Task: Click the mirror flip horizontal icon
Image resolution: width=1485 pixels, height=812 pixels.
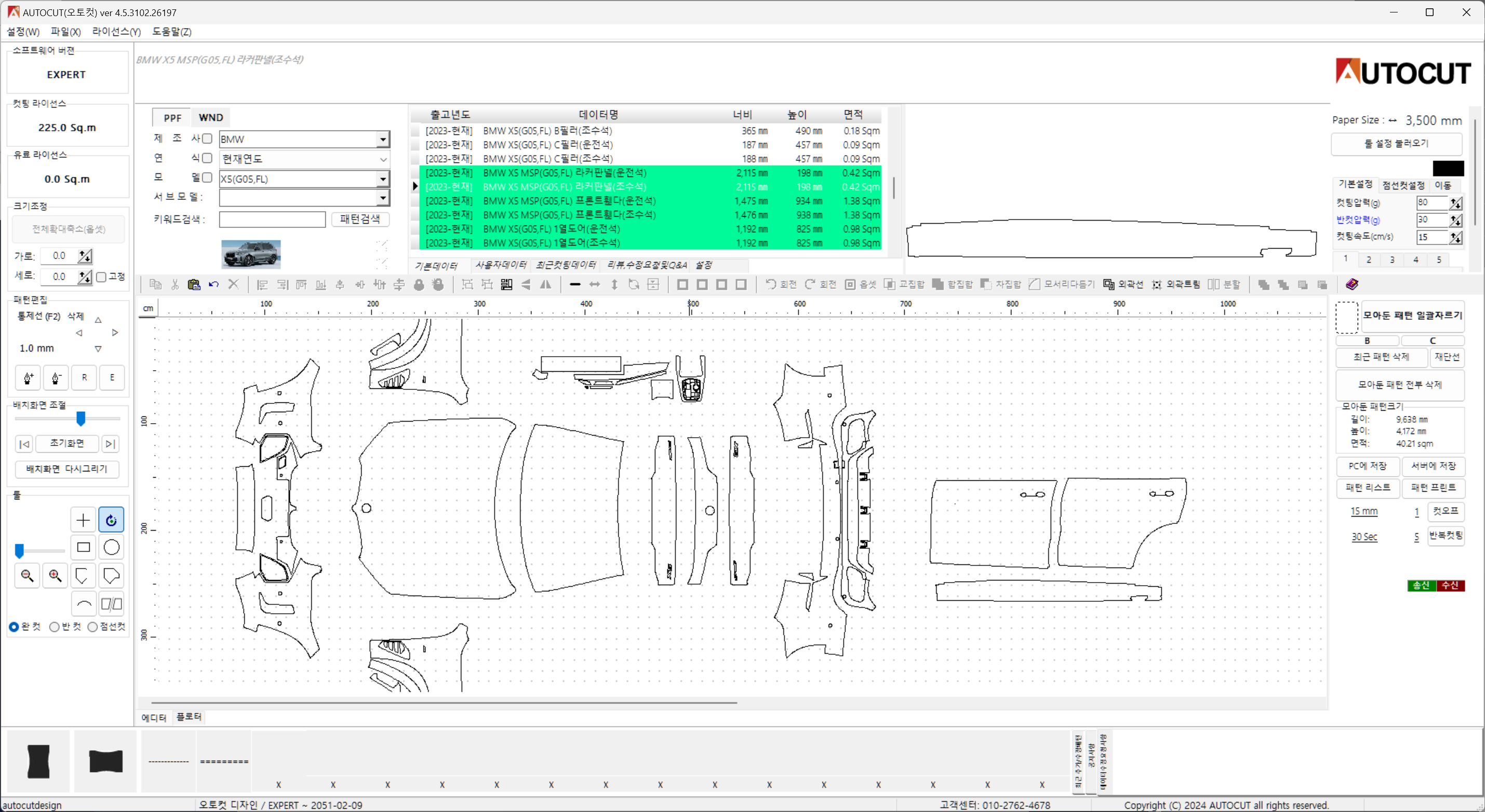Action: [545, 284]
